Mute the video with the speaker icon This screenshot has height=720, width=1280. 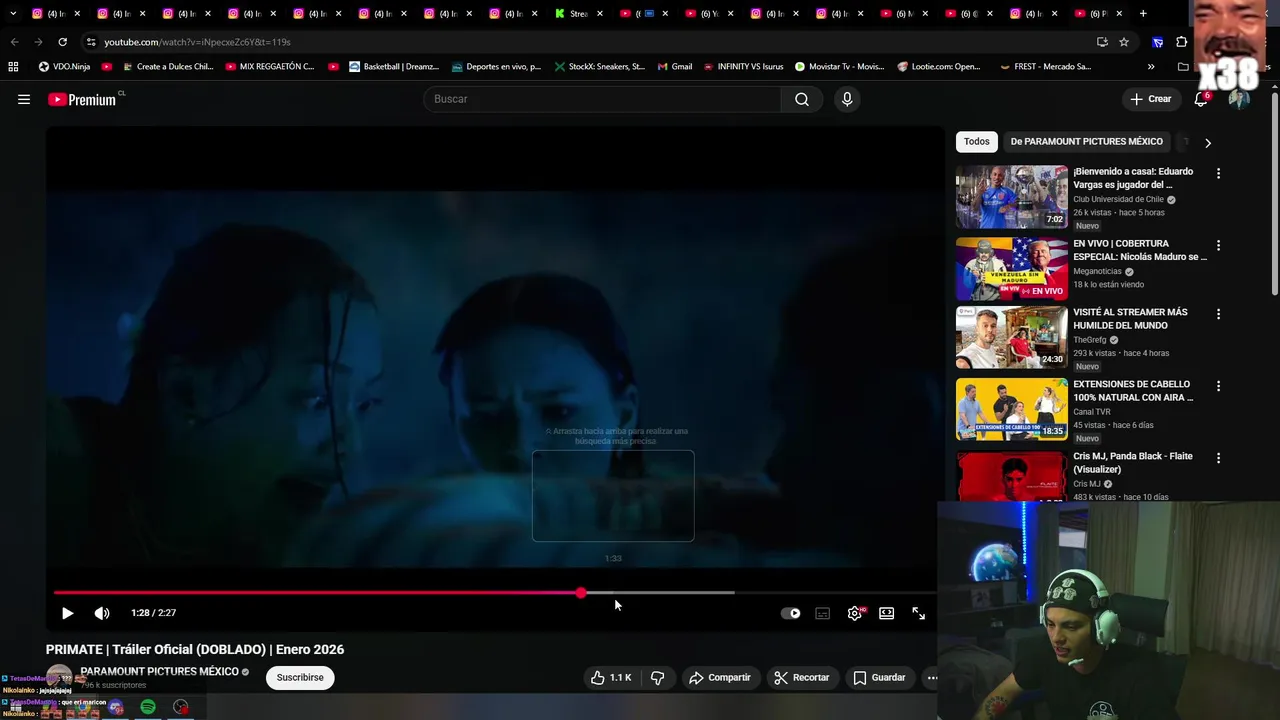[102, 613]
